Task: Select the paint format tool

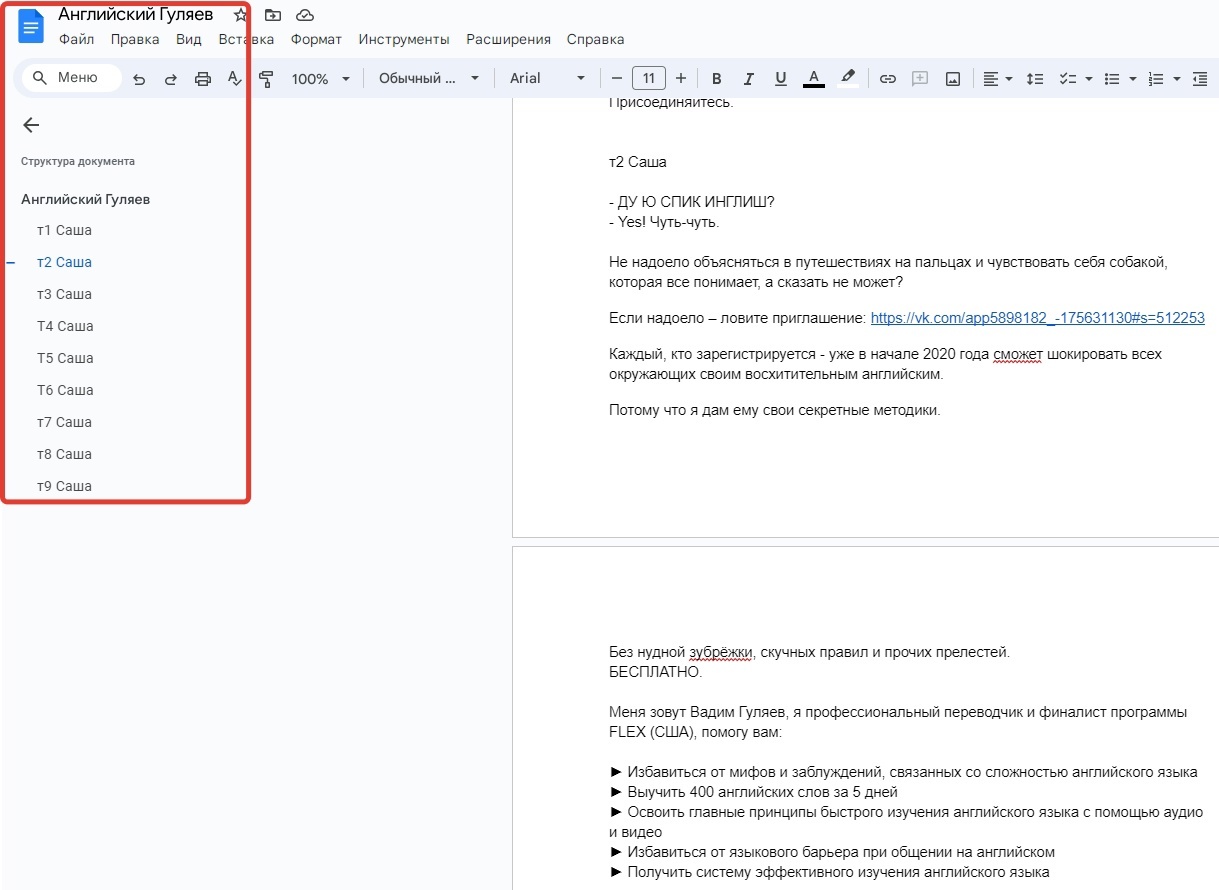Action: [267, 78]
